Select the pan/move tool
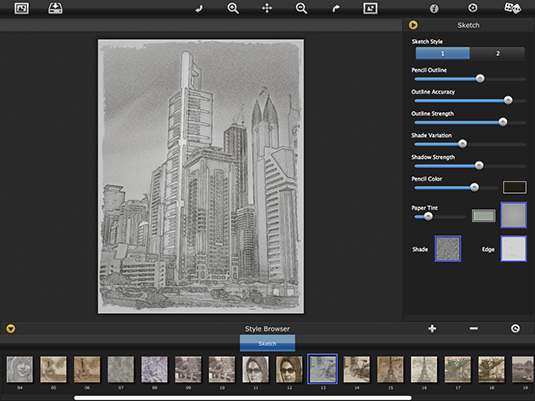 [267, 8]
